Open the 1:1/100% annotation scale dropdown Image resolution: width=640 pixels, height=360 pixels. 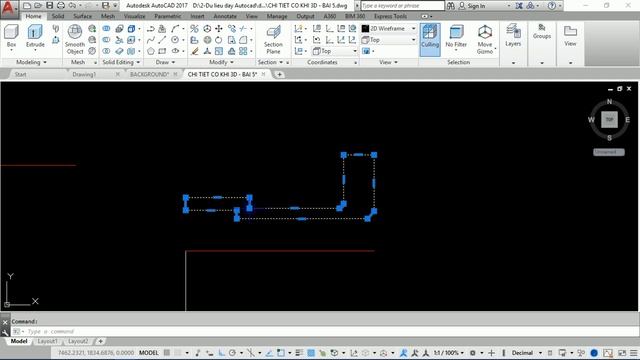coord(449,353)
